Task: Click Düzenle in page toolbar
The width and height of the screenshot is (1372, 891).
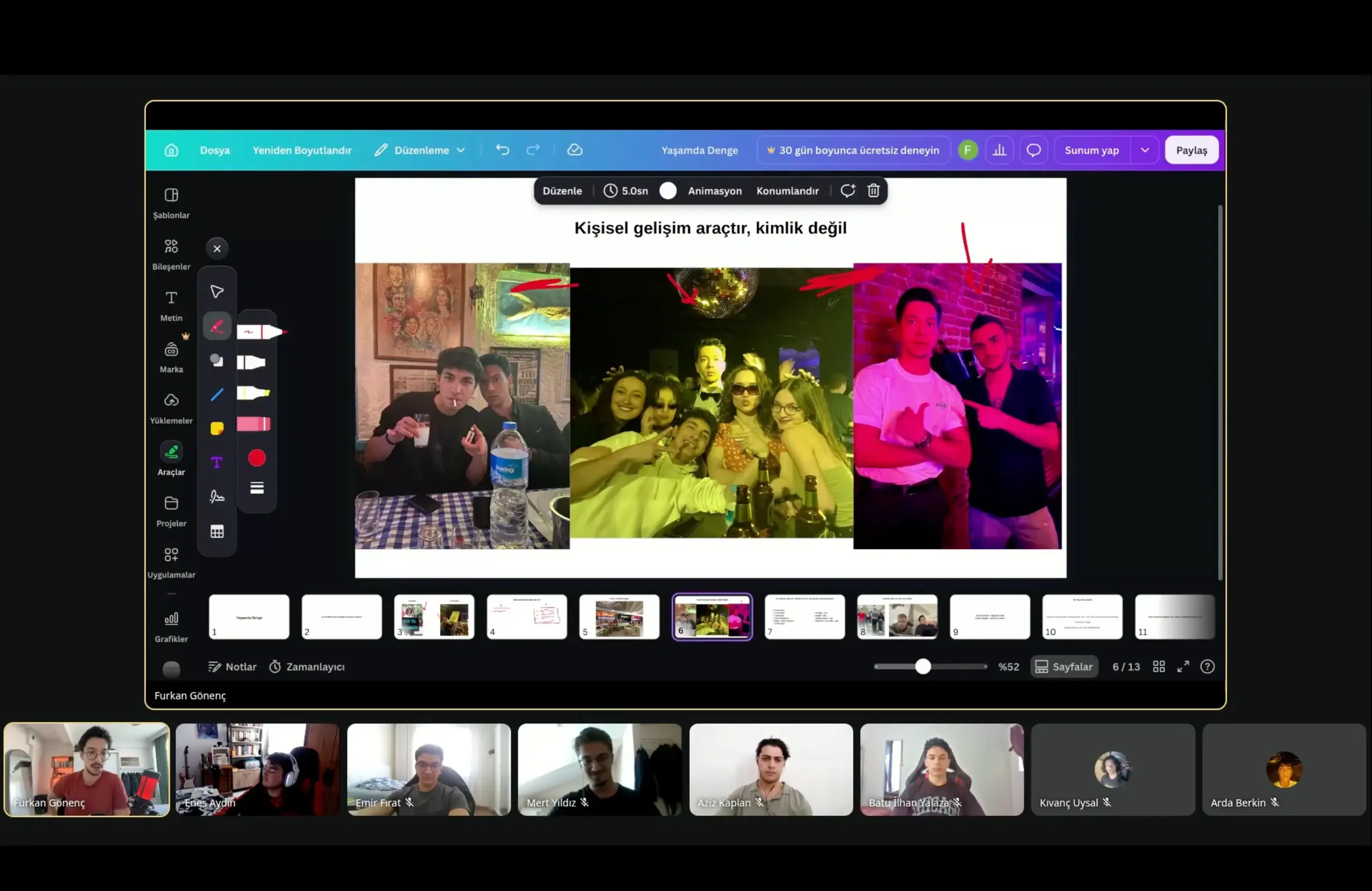Action: point(562,191)
